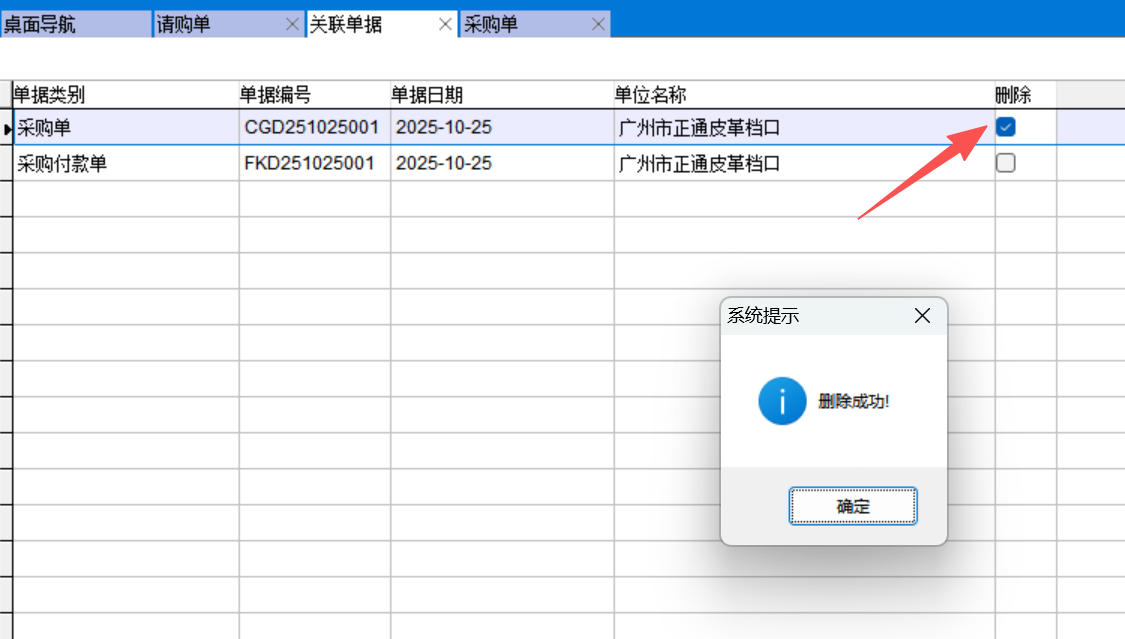The width and height of the screenshot is (1125, 639).
Task: Close the 采购单 tab
Action: pos(598,25)
